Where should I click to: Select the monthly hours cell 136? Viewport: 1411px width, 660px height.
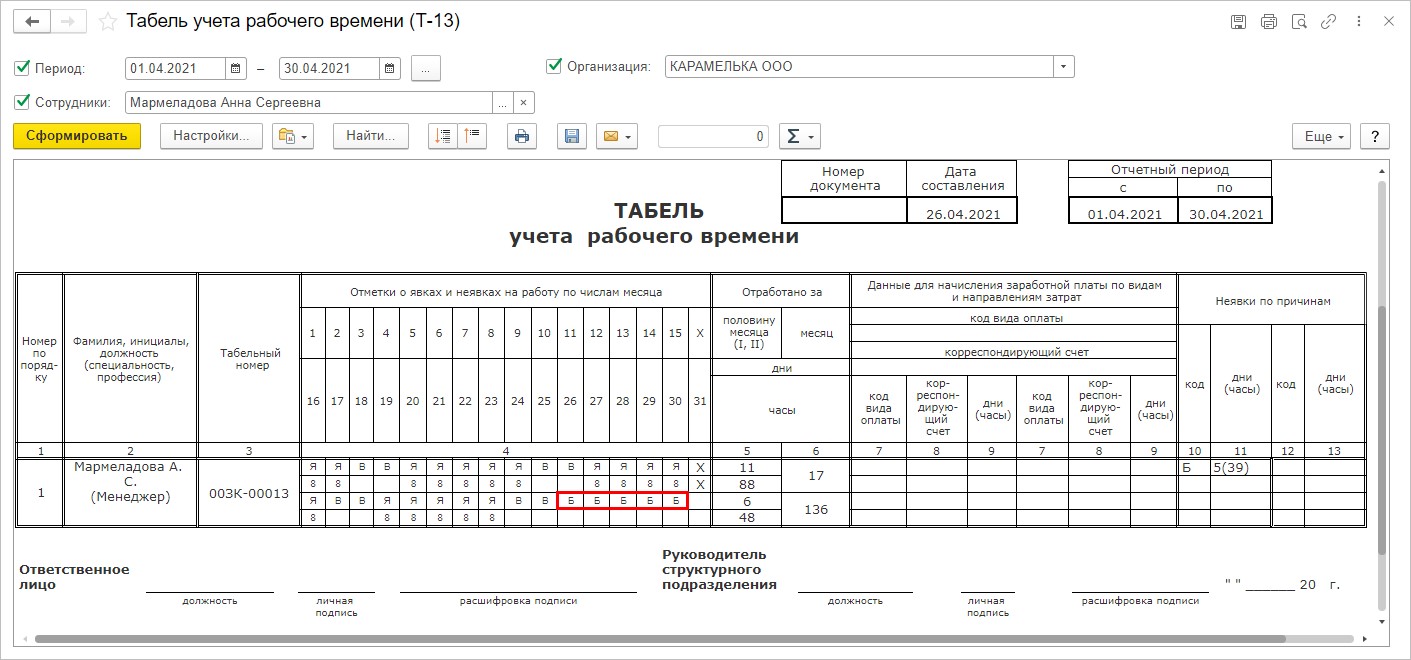[x=815, y=509]
